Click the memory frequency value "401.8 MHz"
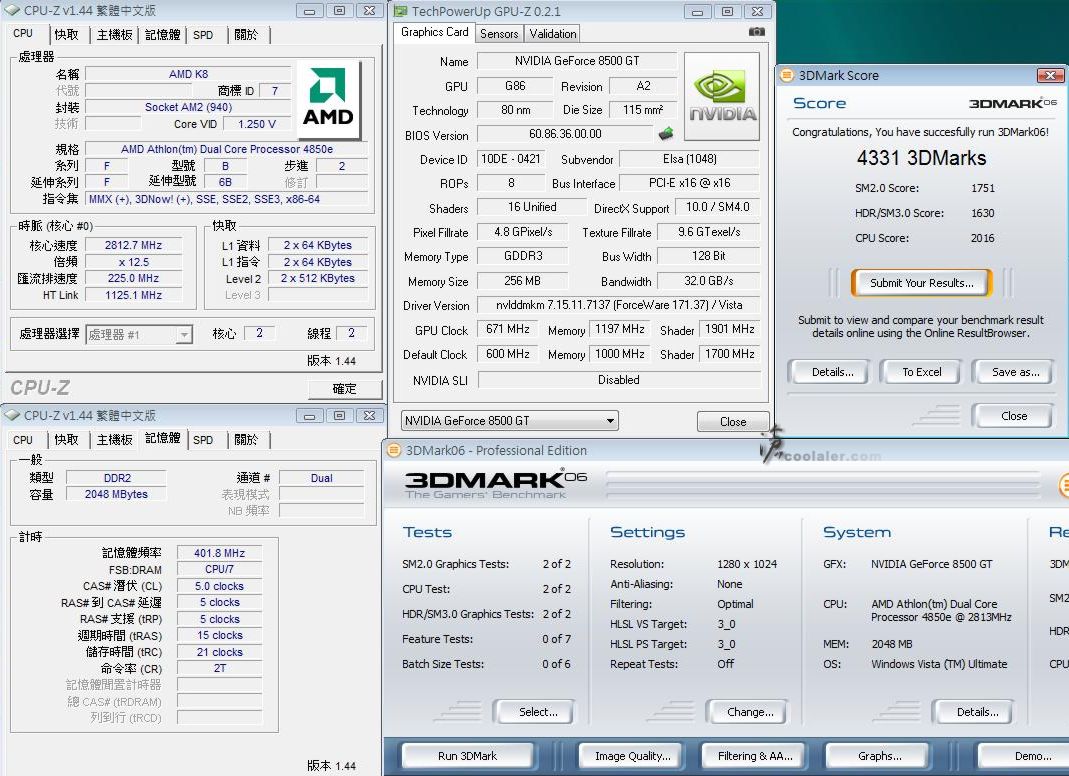 [x=220, y=553]
